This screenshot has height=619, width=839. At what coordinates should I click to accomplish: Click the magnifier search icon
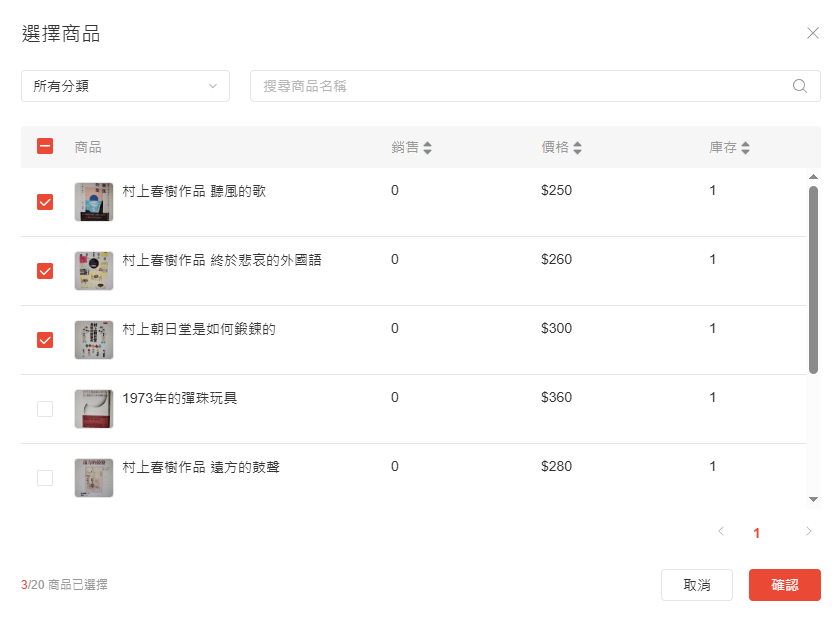point(799,86)
